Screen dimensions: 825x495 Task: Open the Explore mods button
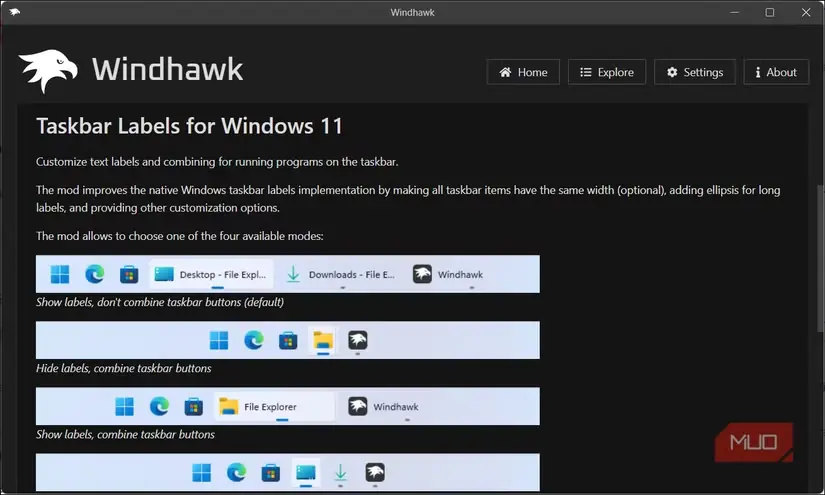point(607,72)
